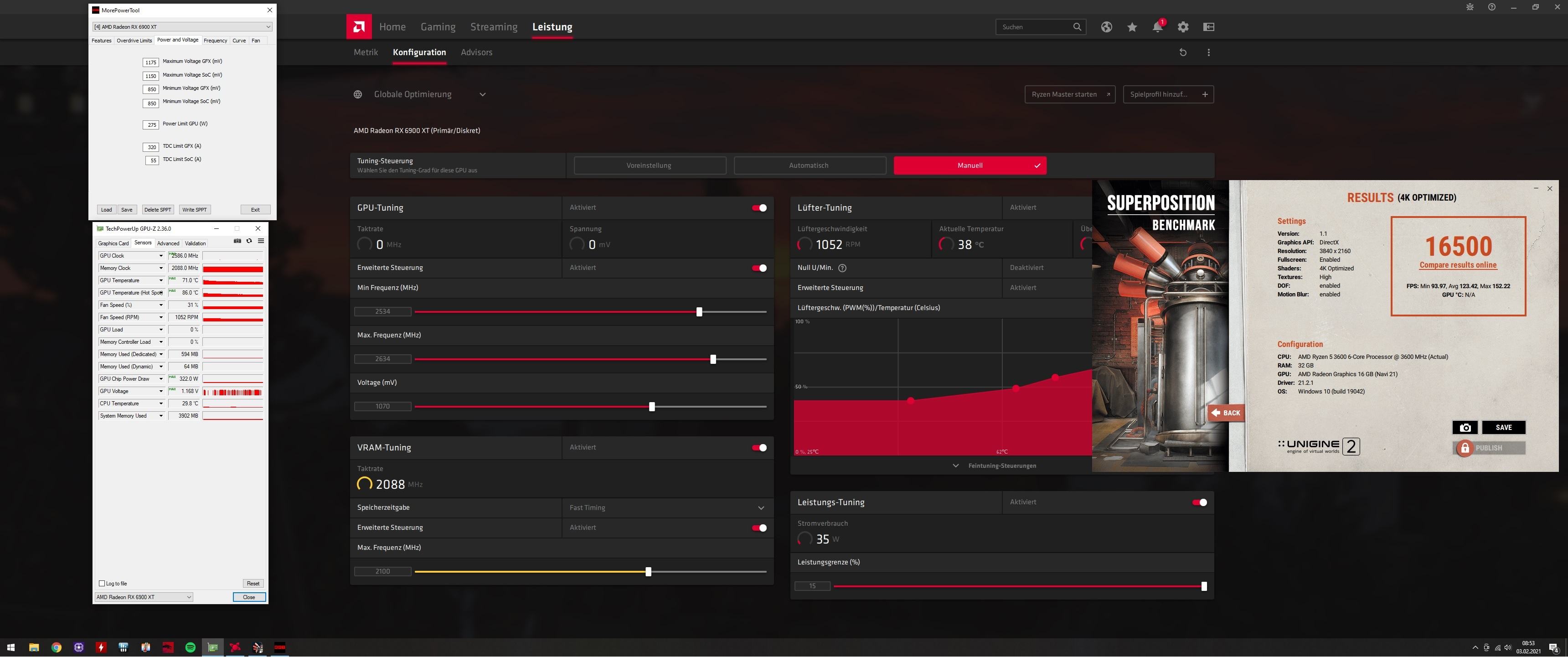1568x657 pixels.
Task: Click the Globale Optimierung globe icon
Action: [x=358, y=94]
